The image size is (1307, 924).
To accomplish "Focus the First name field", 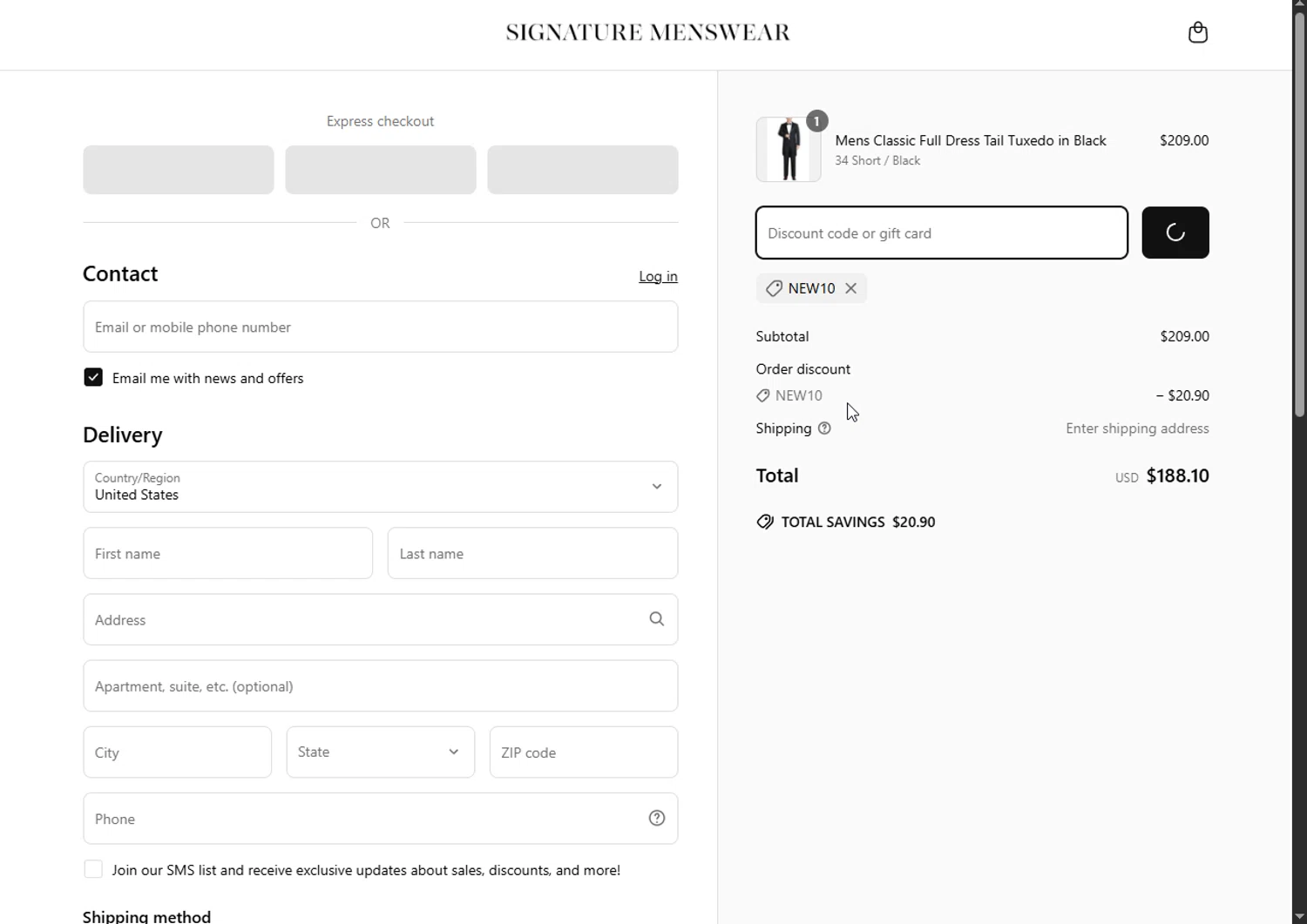I will (x=228, y=553).
